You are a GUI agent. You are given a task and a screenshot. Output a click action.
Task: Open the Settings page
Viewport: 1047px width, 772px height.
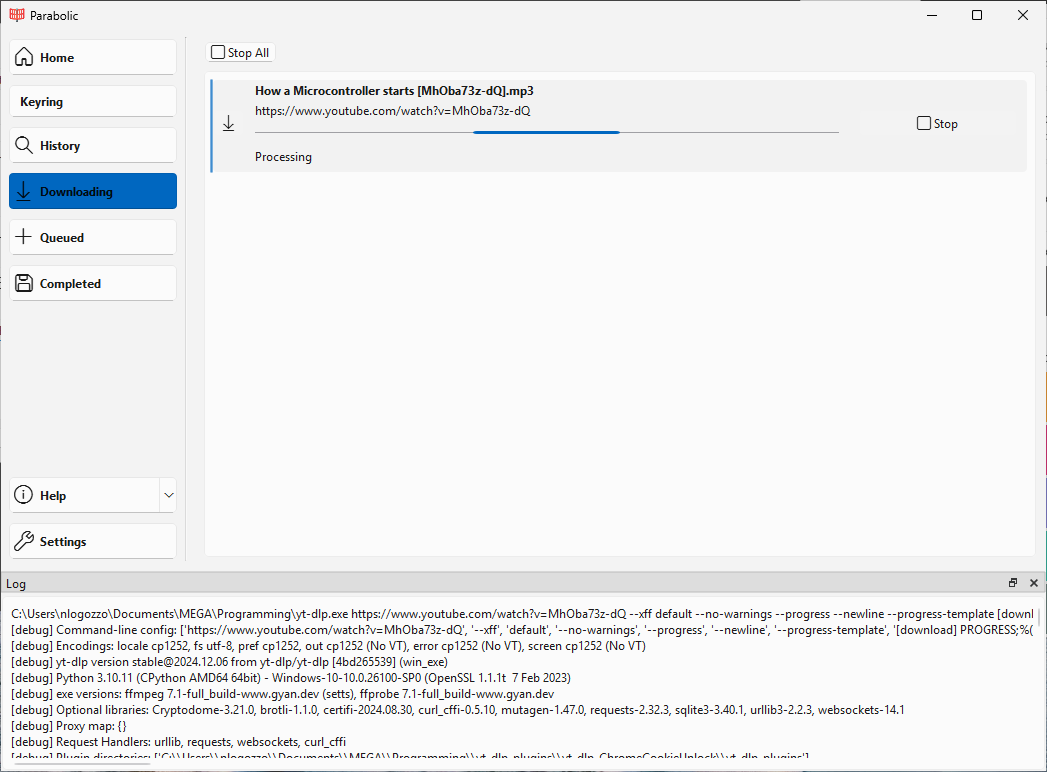(93, 542)
